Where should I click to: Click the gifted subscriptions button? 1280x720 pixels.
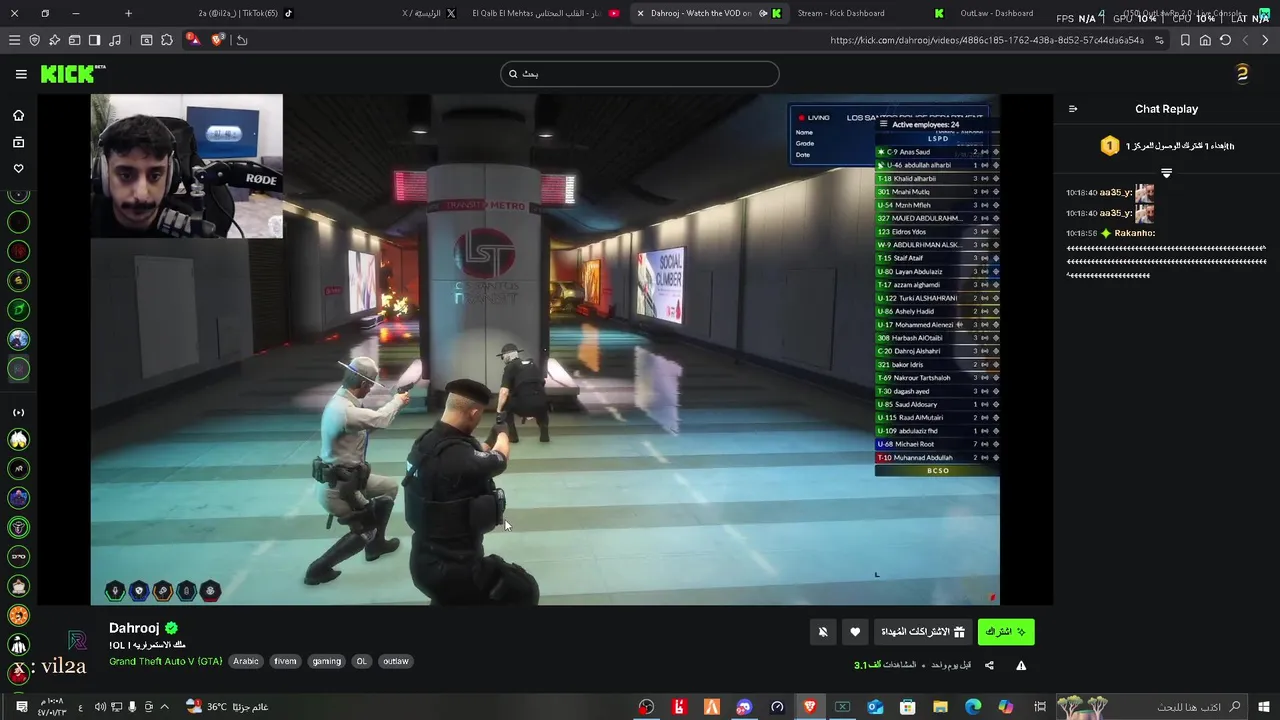[x=923, y=632]
